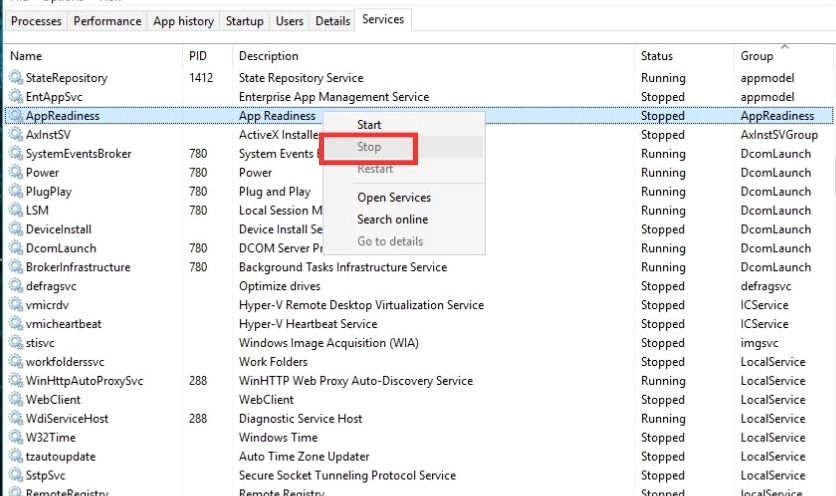The width and height of the screenshot is (836, 496).
Task: Sort by the Description column header
Action: click(x=433, y=56)
